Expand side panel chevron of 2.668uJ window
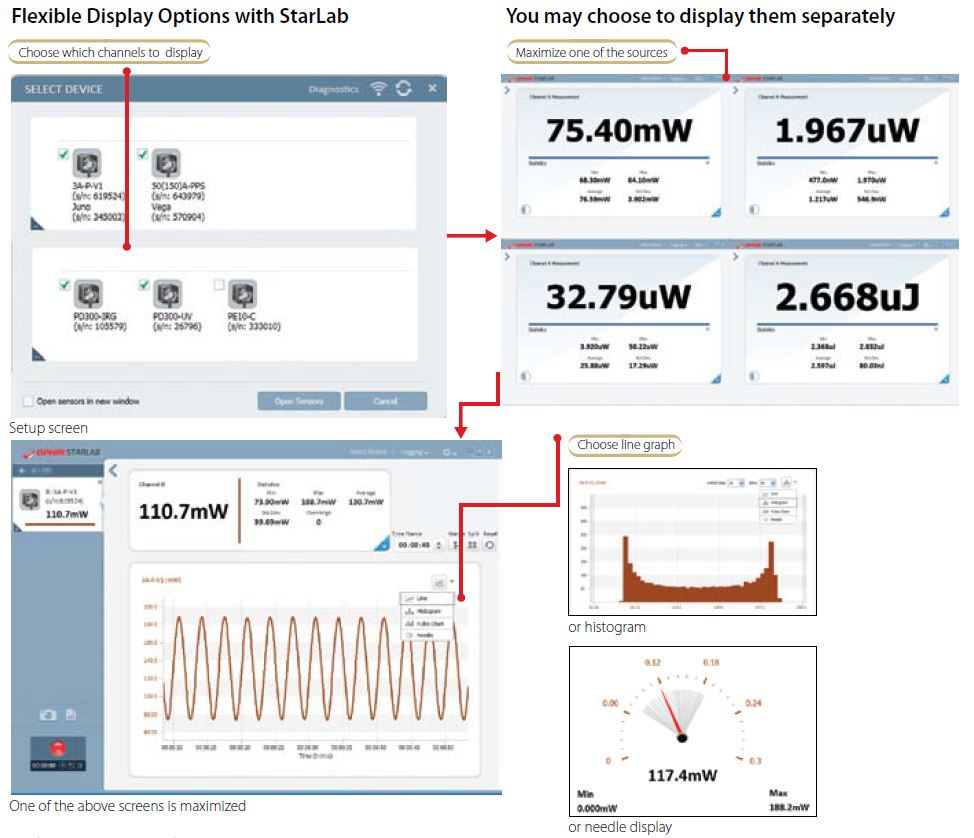Screen dimensions: 974x838 [x=735, y=257]
